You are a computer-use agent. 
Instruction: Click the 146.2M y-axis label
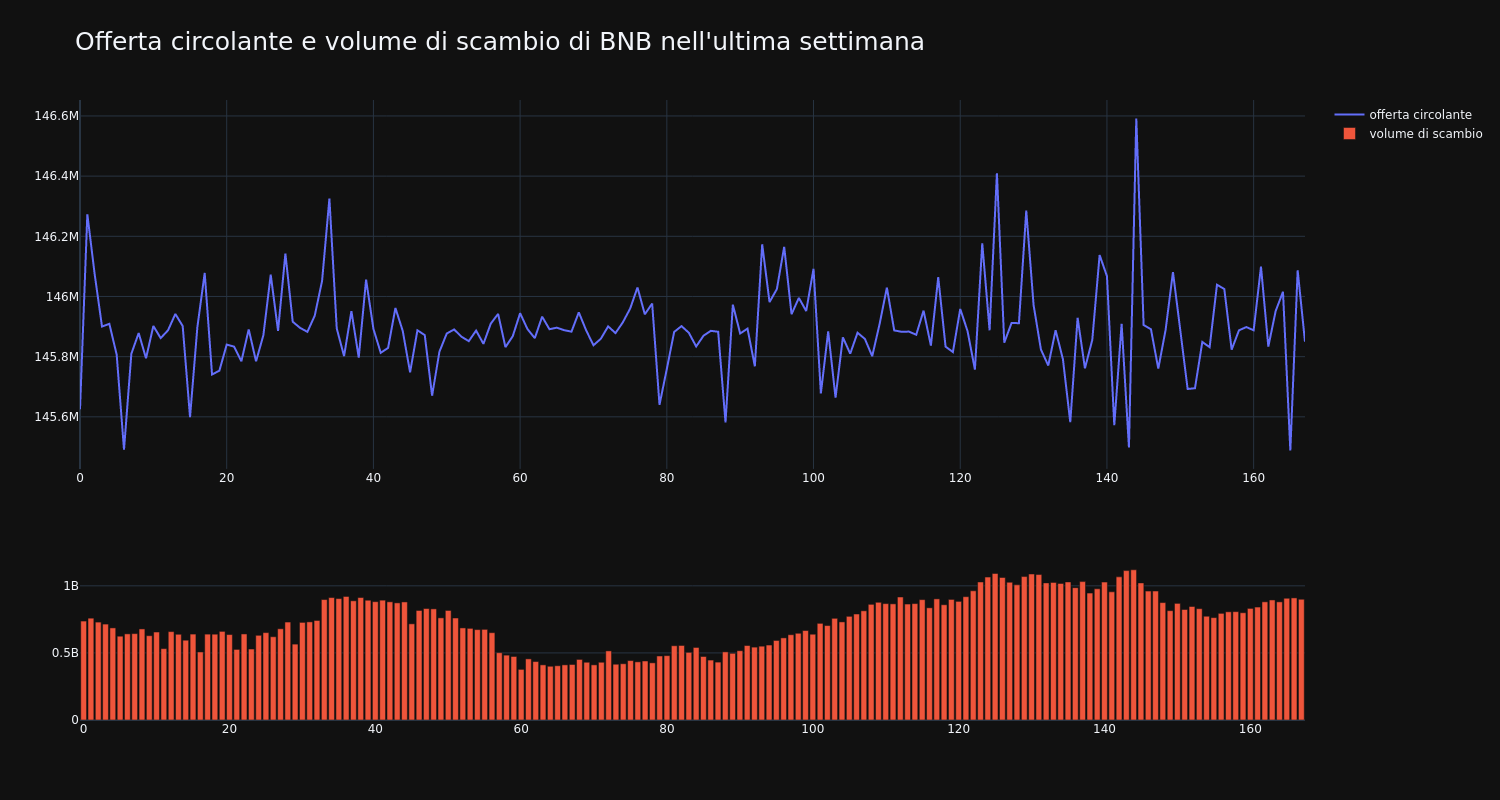(x=56, y=237)
